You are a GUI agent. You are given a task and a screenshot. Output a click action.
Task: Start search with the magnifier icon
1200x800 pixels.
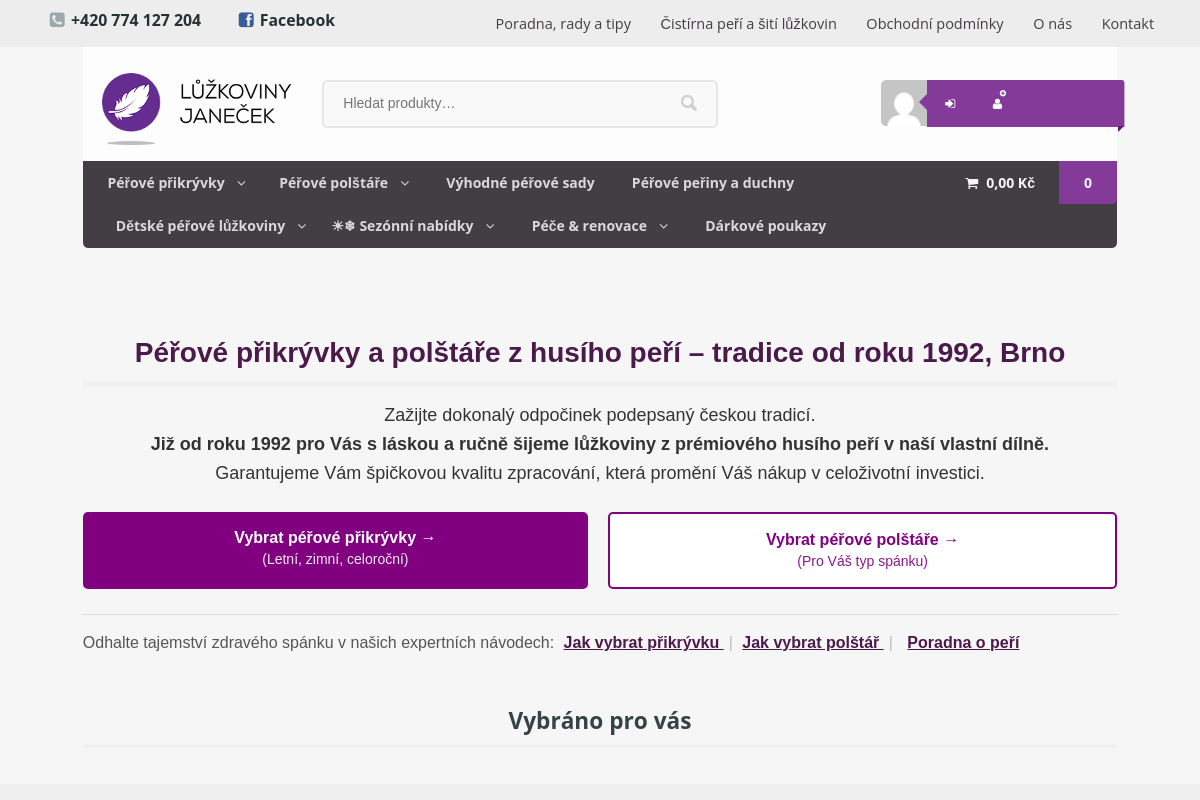(x=689, y=103)
